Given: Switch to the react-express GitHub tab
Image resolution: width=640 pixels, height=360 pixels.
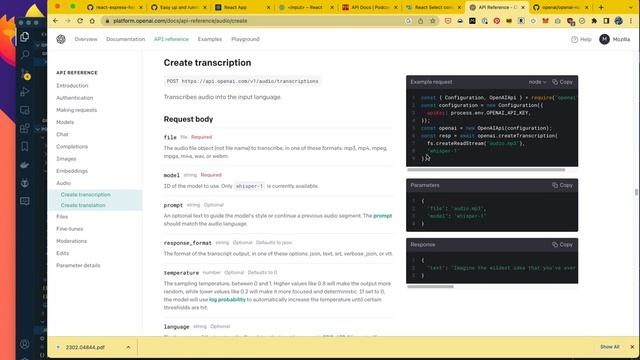Looking at the screenshot, I should click(116, 7).
